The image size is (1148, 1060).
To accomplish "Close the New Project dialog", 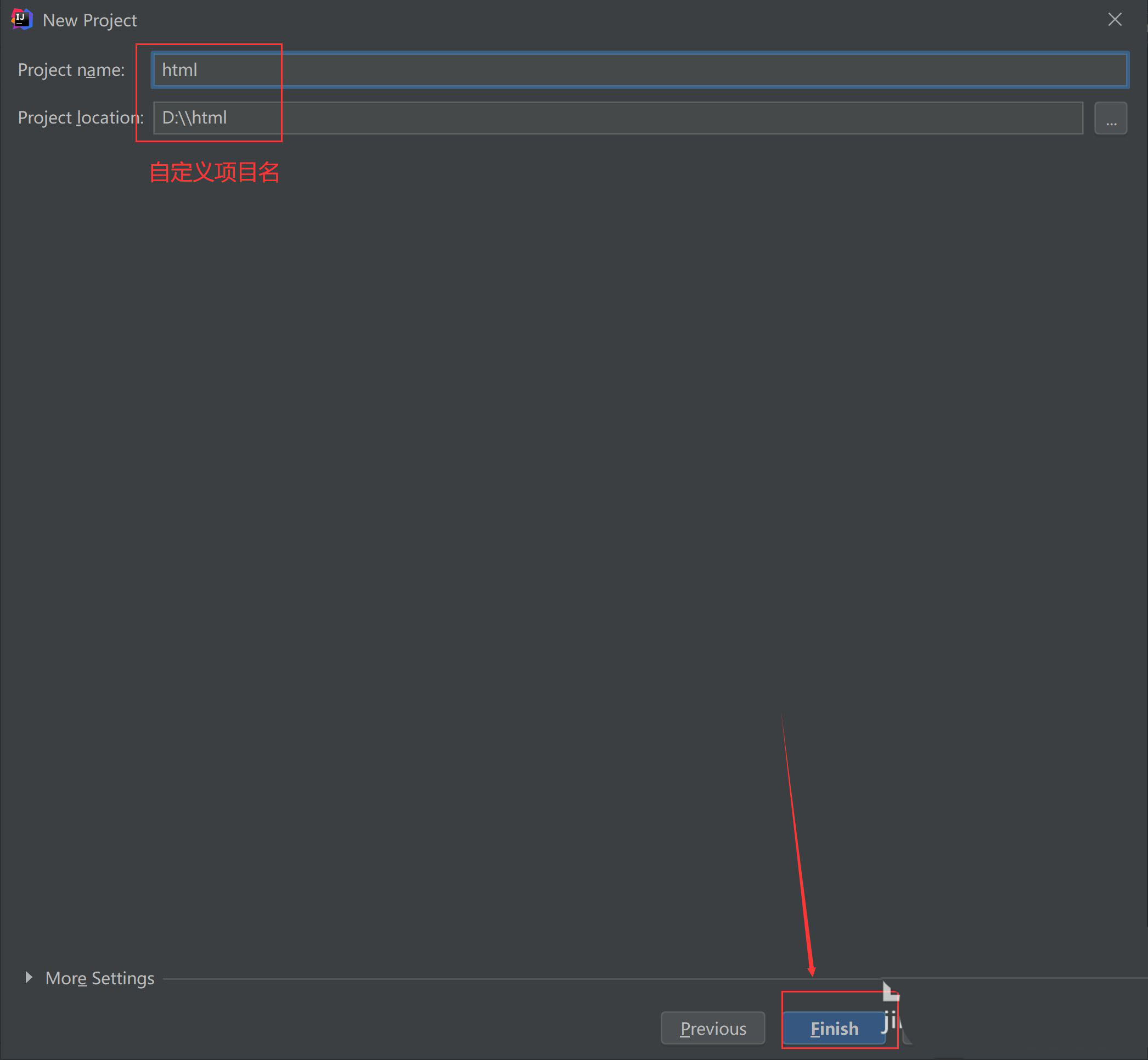I will [x=1114, y=20].
